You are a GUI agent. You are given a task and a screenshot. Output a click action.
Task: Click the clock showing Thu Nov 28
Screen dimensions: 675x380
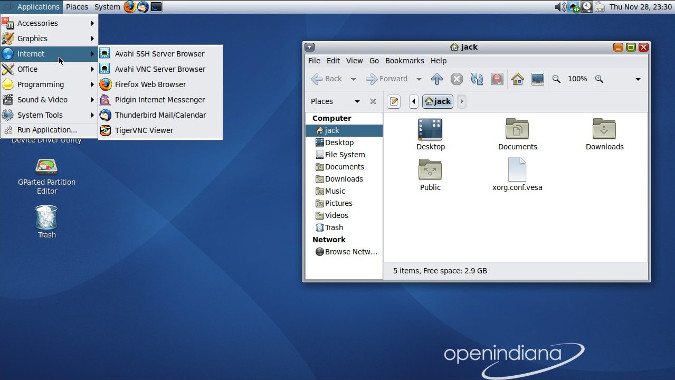640,7
